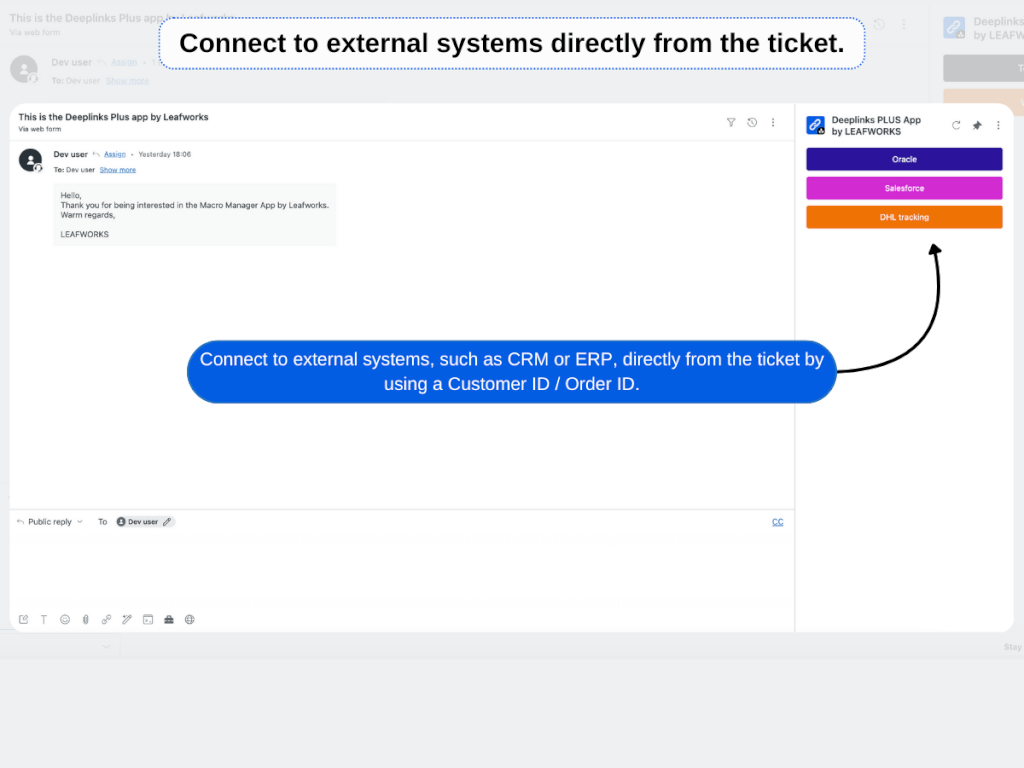This screenshot has width=1024, height=768.
Task: Attach a file using the paperclip icon
Action: pos(86,619)
